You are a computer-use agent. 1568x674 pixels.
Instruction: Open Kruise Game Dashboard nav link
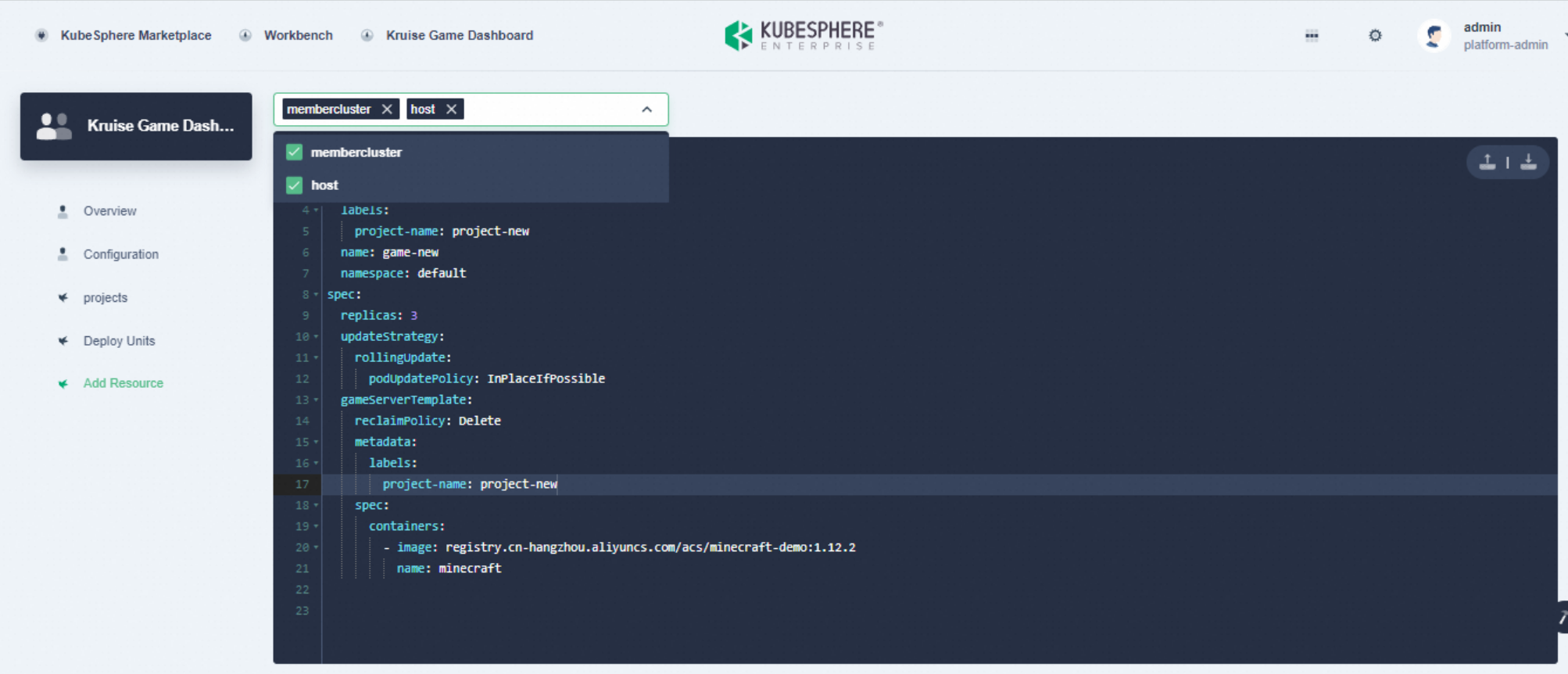coord(460,35)
